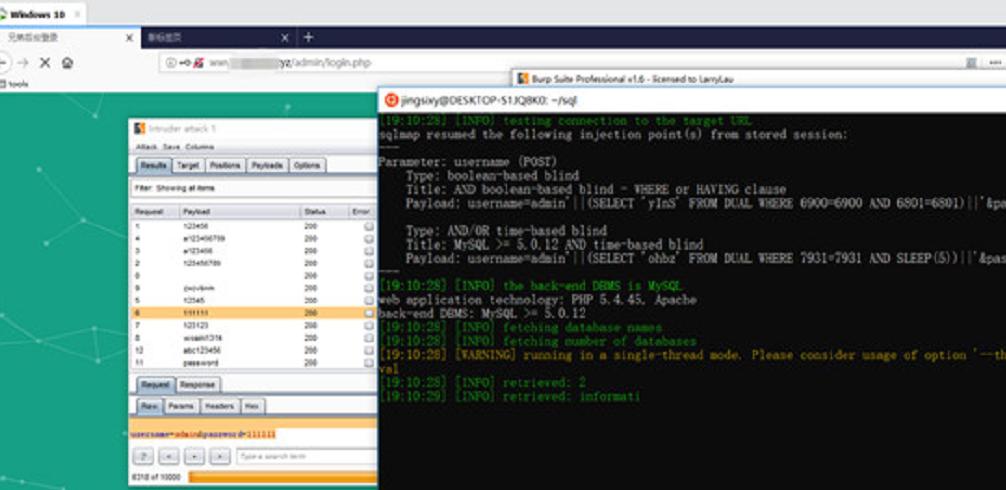Open a new browser tab with plus icon
The image size is (1006, 490).
tap(308, 37)
